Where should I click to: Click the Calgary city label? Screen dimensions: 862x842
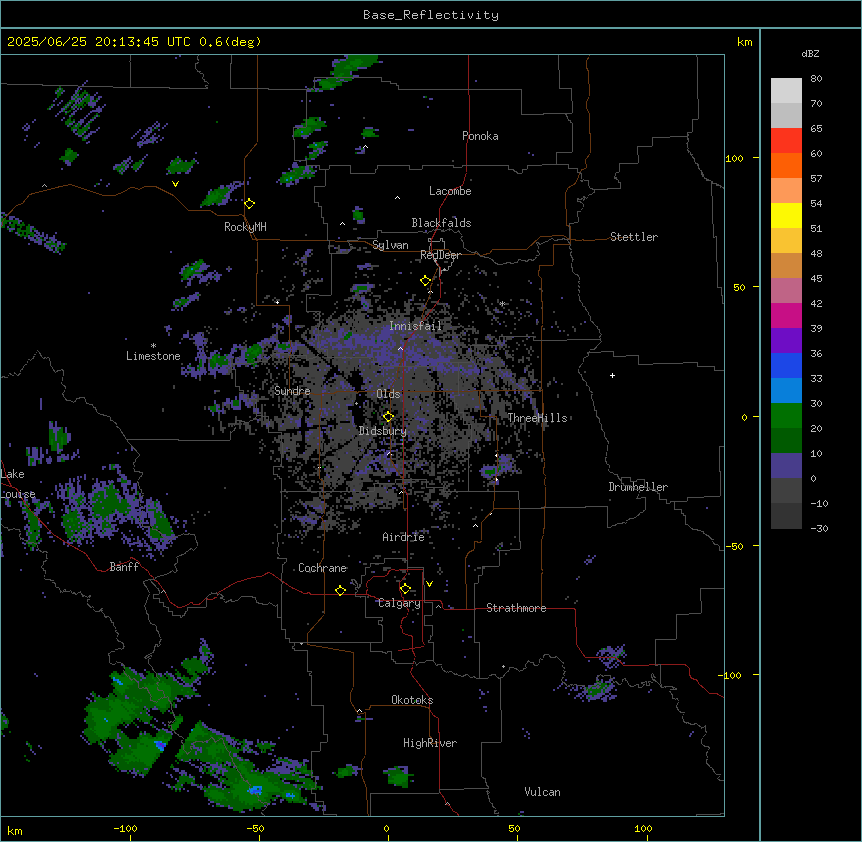(x=399, y=603)
